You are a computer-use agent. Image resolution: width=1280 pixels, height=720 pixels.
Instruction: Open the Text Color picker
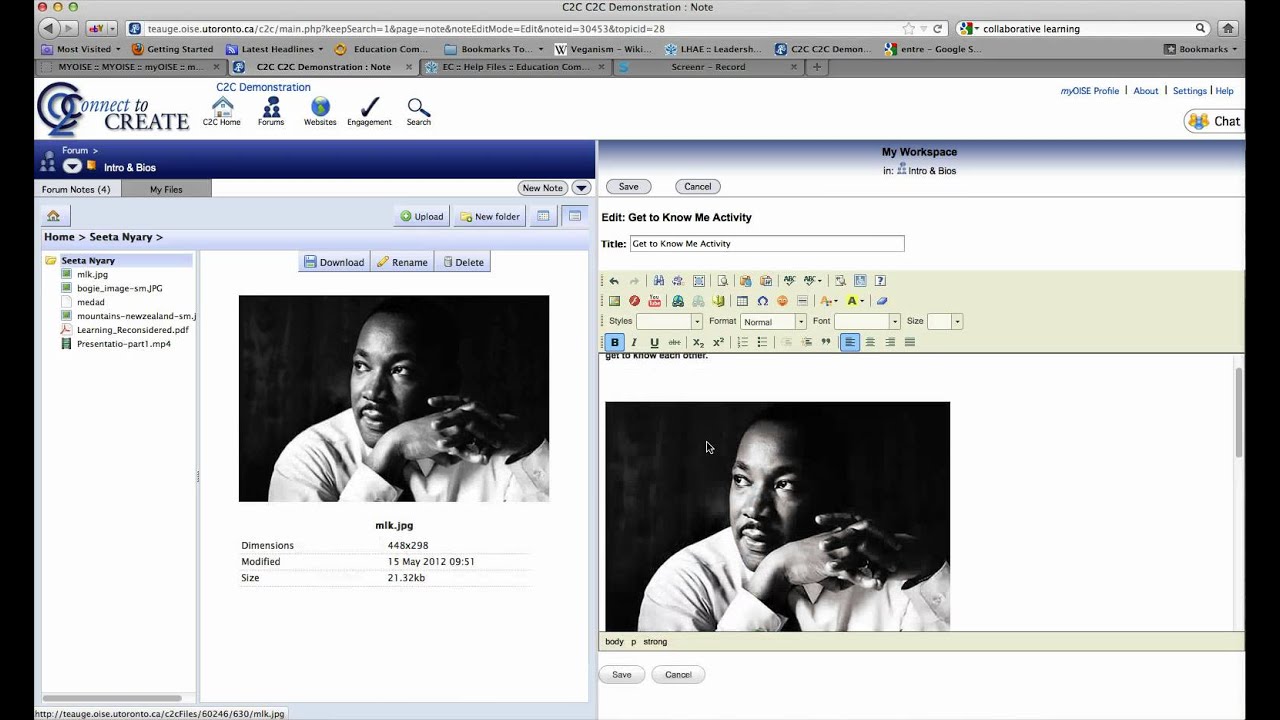point(828,301)
